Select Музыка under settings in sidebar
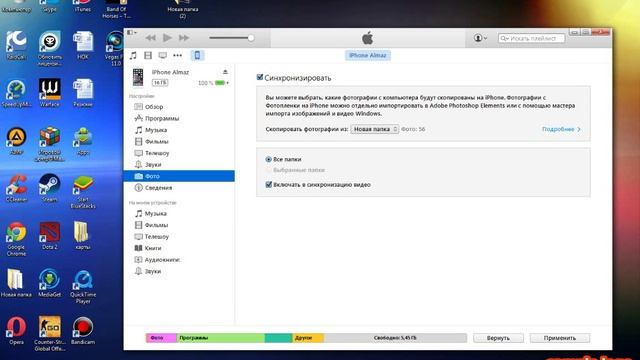640x360 pixels. (179, 130)
